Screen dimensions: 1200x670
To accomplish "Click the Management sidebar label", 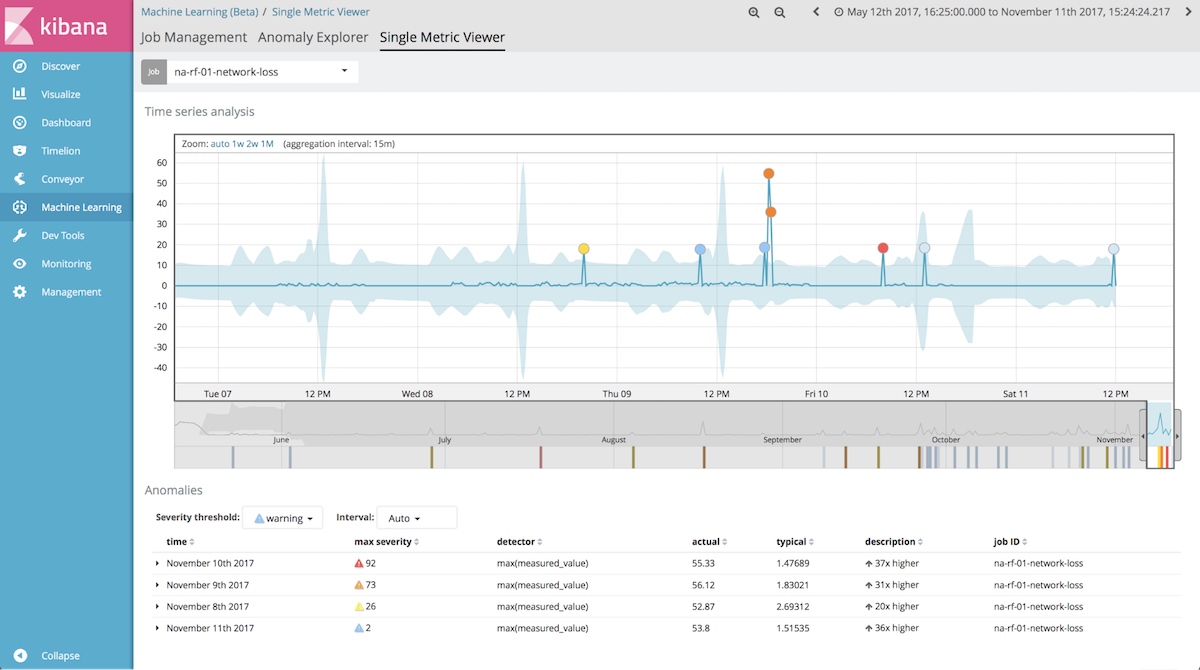I will tap(71, 292).
